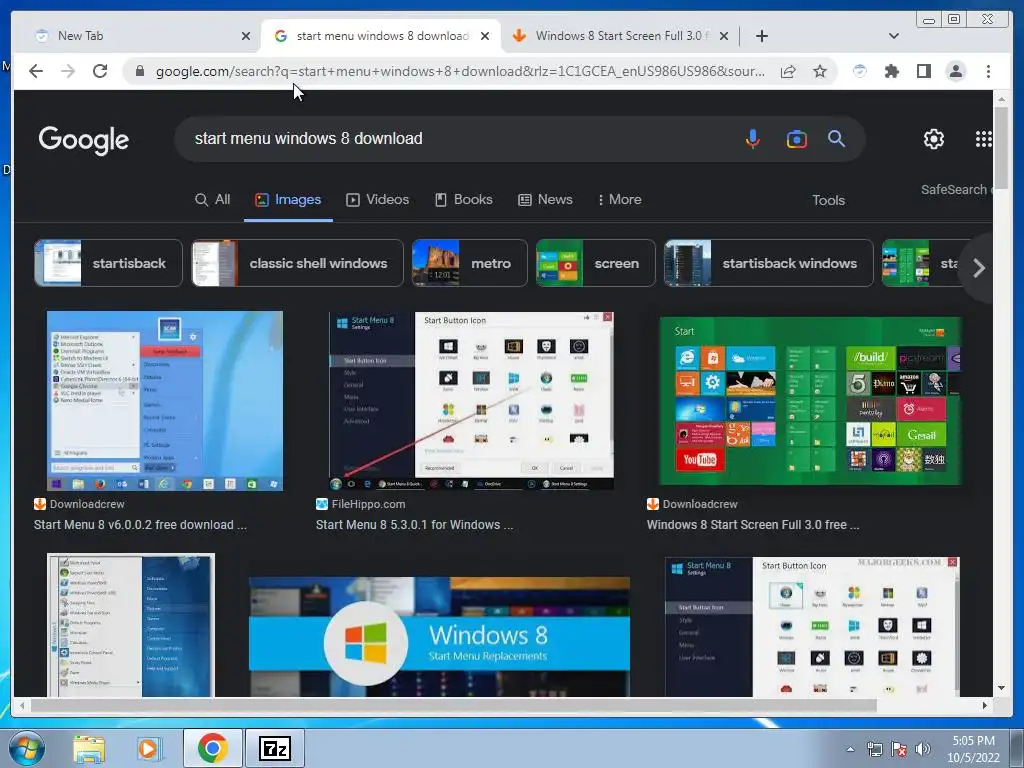Open Start Menu 8 v6.0.0.2 free download link
Screen dimensions: 1024x768
point(140,525)
